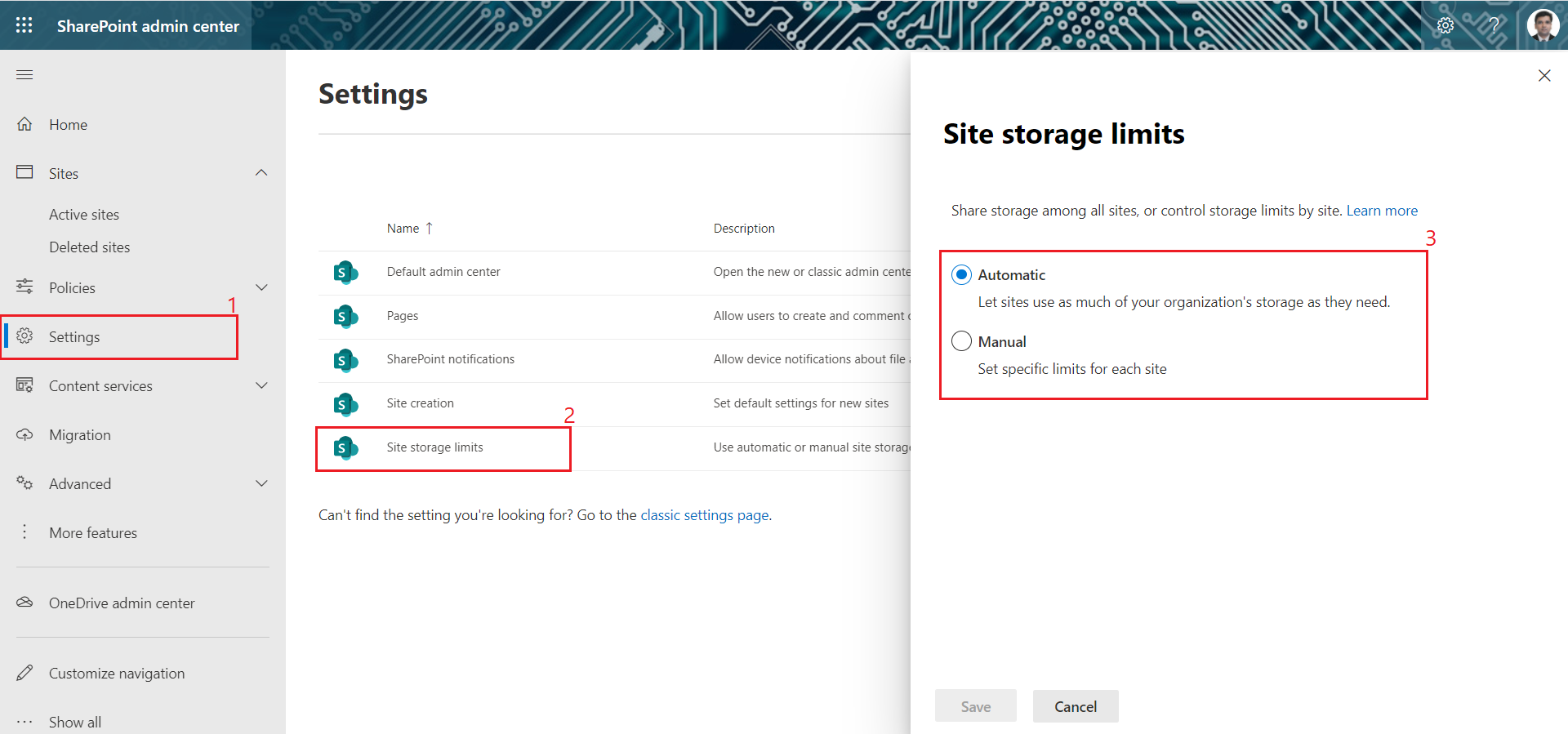The width and height of the screenshot is (1568, 734).
Task: Close the Site storage limits panel
Action: click(x=1543, y=76)
